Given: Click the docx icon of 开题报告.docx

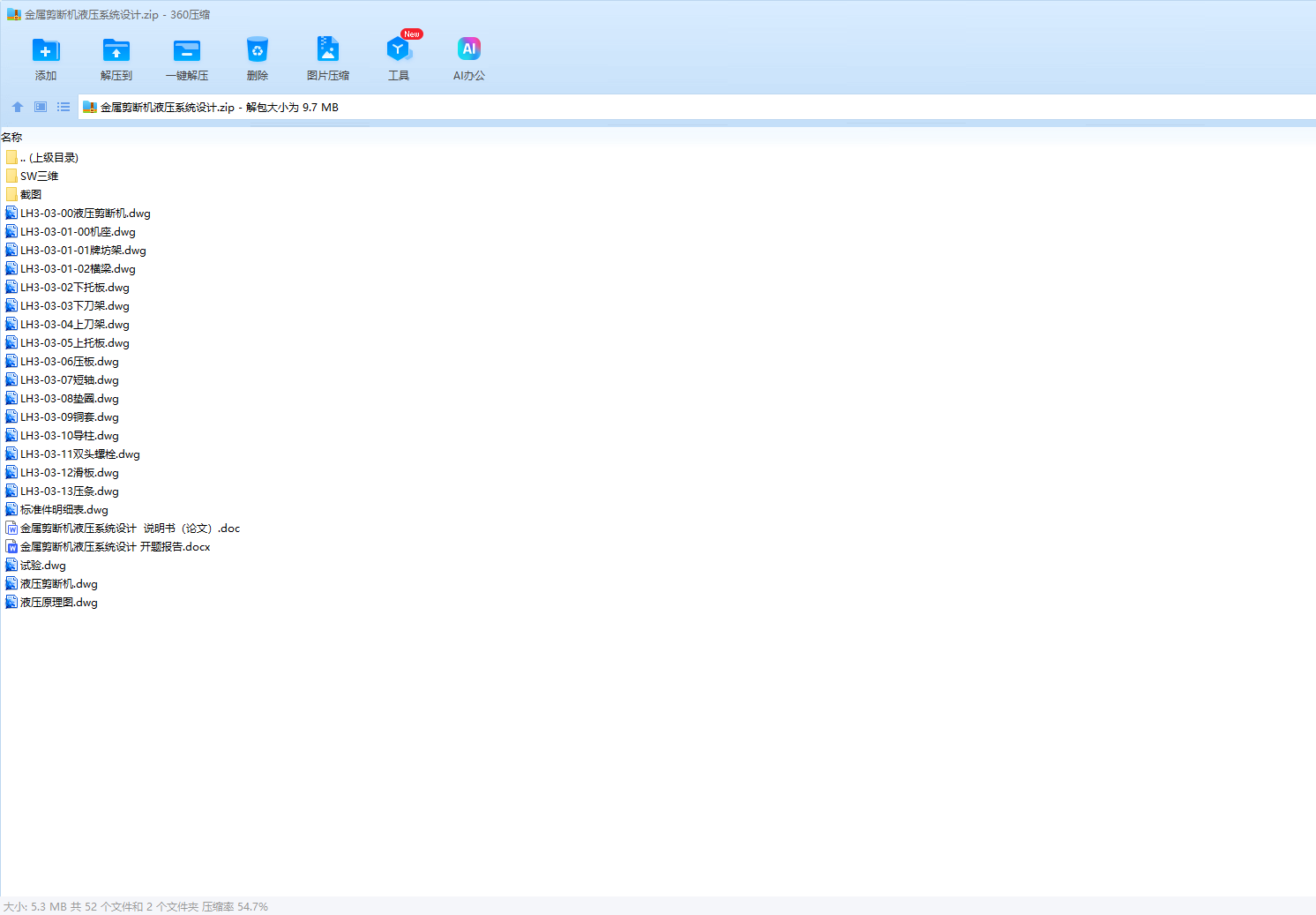Looking at the screenshot, I should [11, 546].
